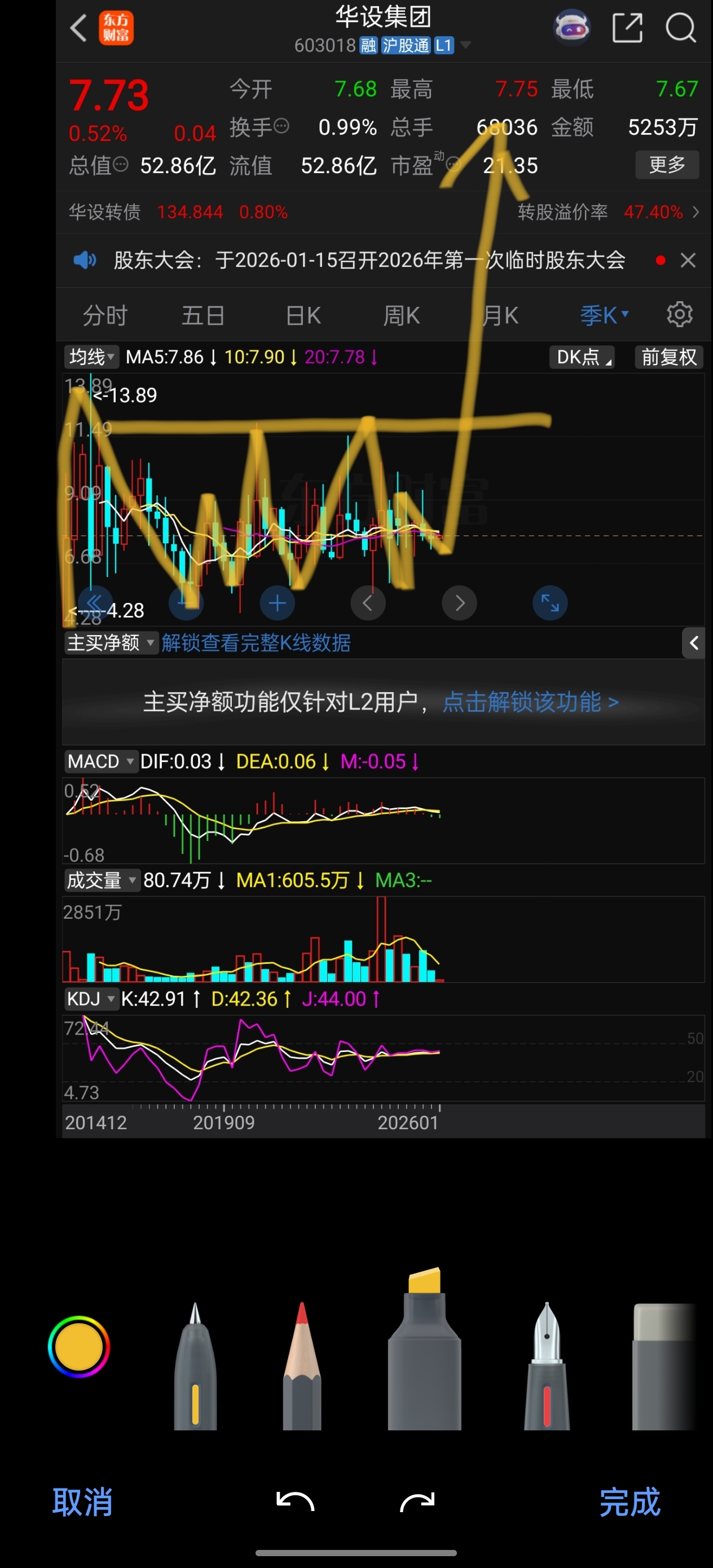The image size is (713, 1568).
Task: Open the search magnifier icon
Action: click(x=681, y=28)
